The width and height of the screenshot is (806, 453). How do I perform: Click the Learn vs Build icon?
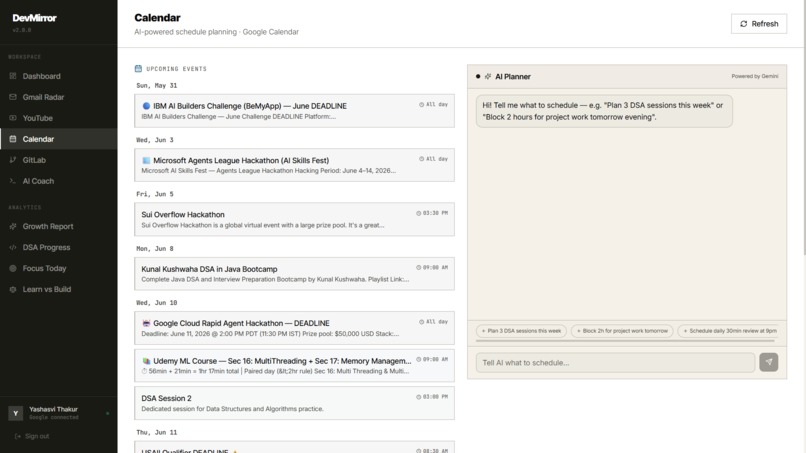[x=13, y=289]
